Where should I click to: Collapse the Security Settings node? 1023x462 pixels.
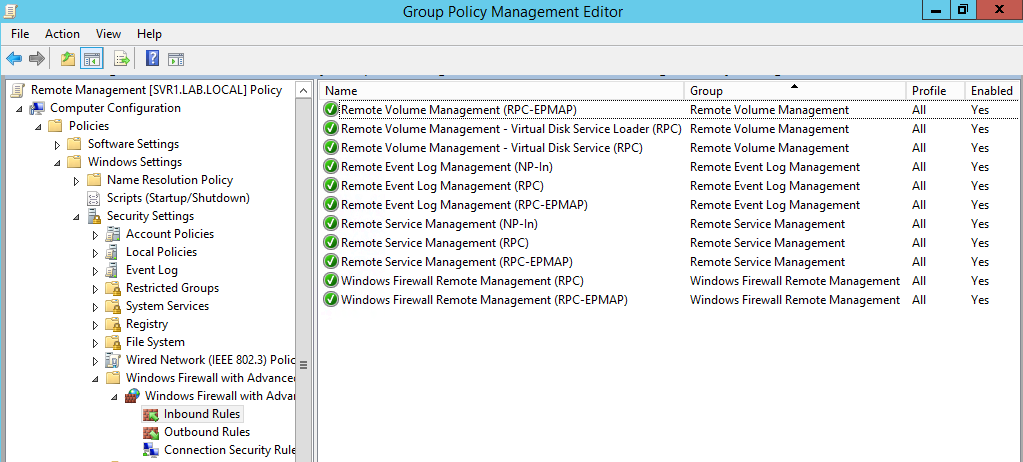point(77,216)
